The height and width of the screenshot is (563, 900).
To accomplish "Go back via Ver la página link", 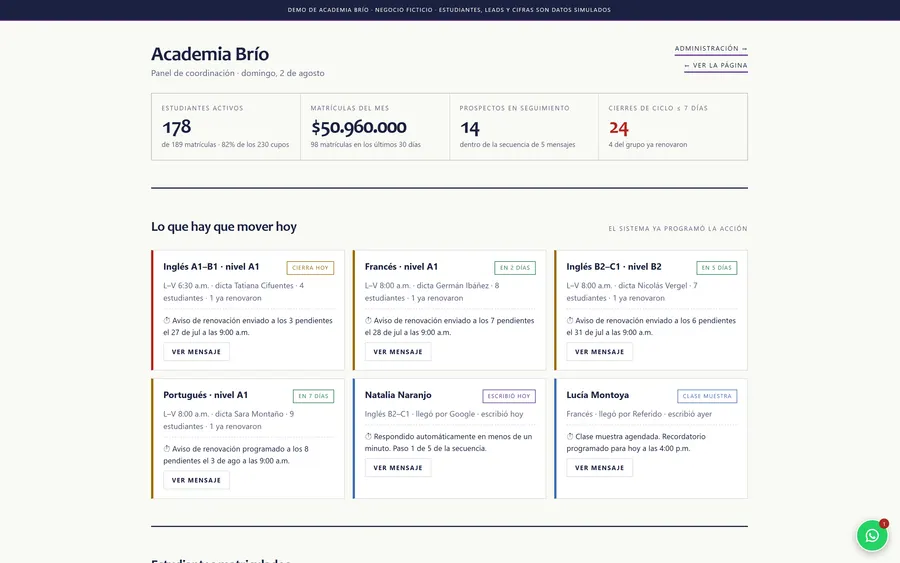I will pyautogui.click(x=716, y=66).
